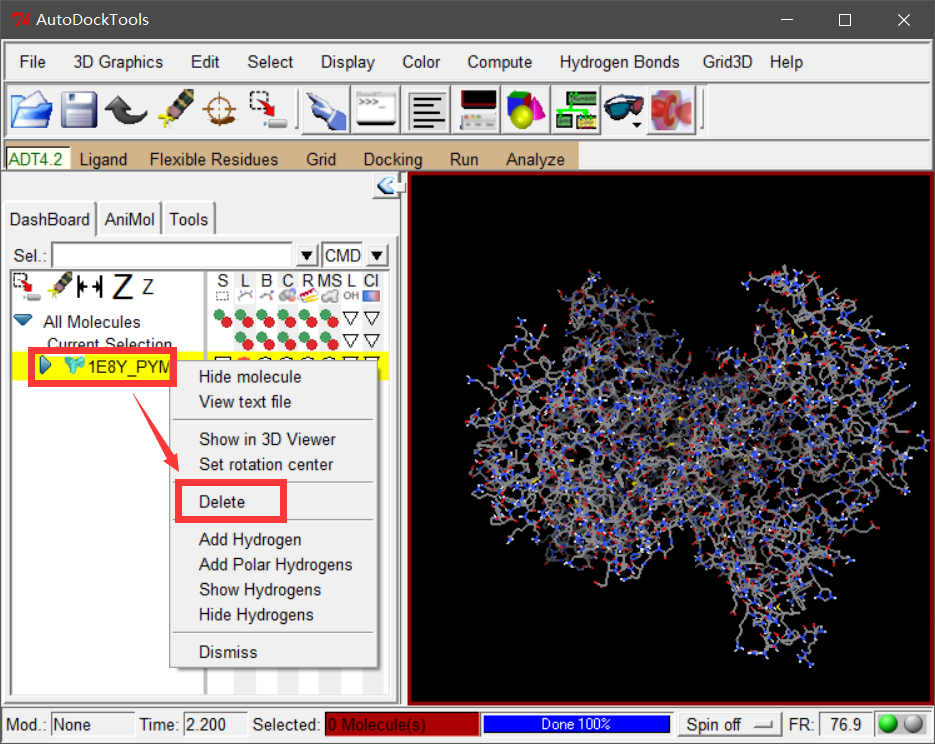Open color menu triangle for Current Selection
Viewport: 935px width, 744px height.
point(372,340)
